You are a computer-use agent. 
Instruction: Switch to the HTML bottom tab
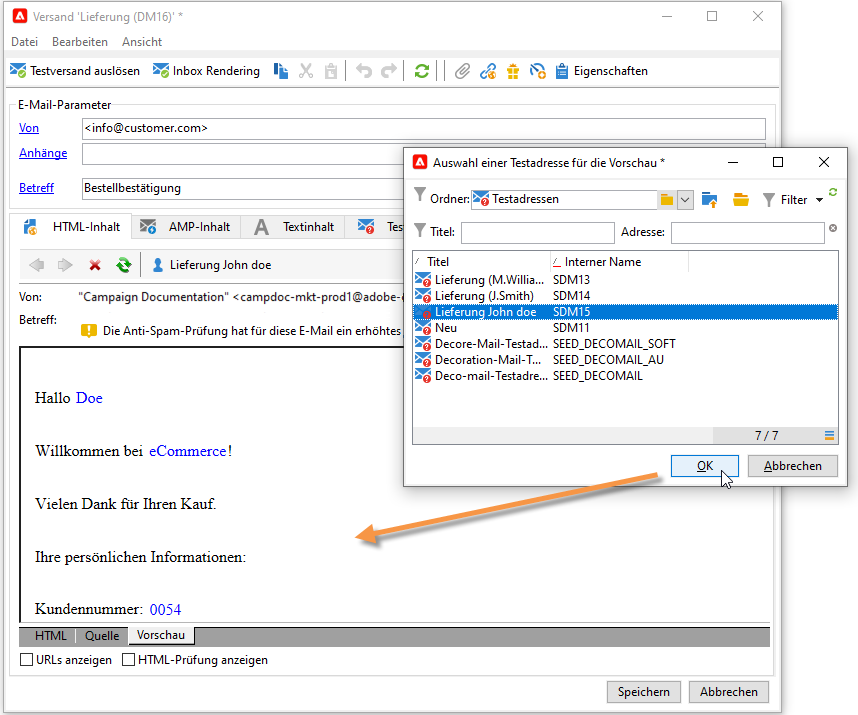50,636
